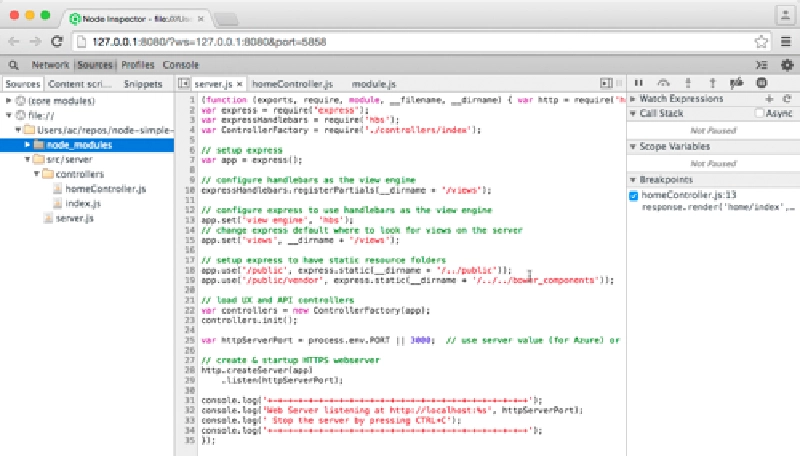Collapse Call Stack section
This screenshot has height=456, width=800.
pyautogui.click(x=633, y=113)
